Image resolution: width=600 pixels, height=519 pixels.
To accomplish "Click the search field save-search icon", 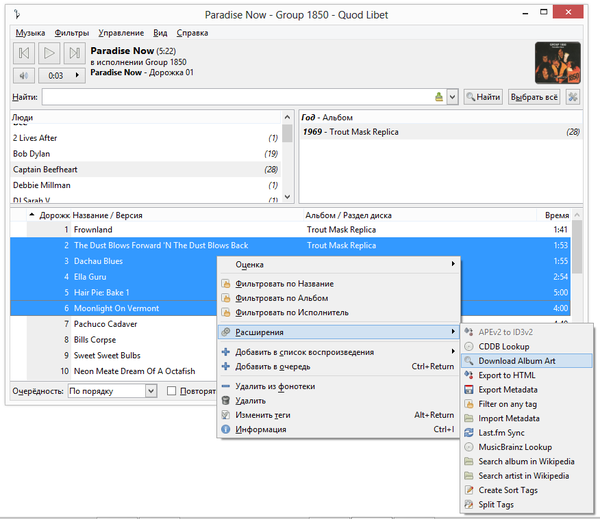I will pos(439,97).
